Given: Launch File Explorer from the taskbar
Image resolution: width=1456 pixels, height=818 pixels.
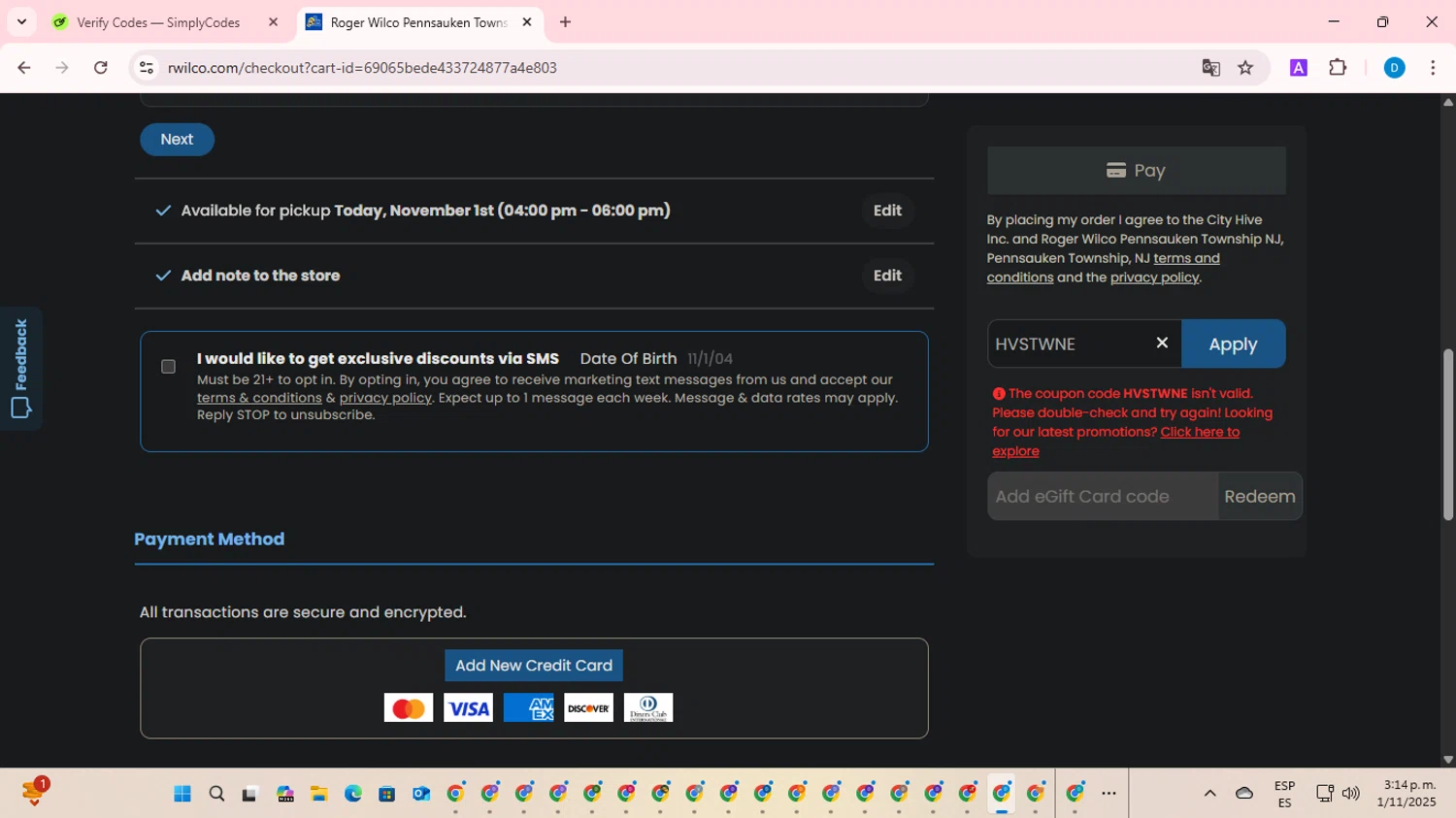Looking at the screenshot, I should click(x=319, y=794).
